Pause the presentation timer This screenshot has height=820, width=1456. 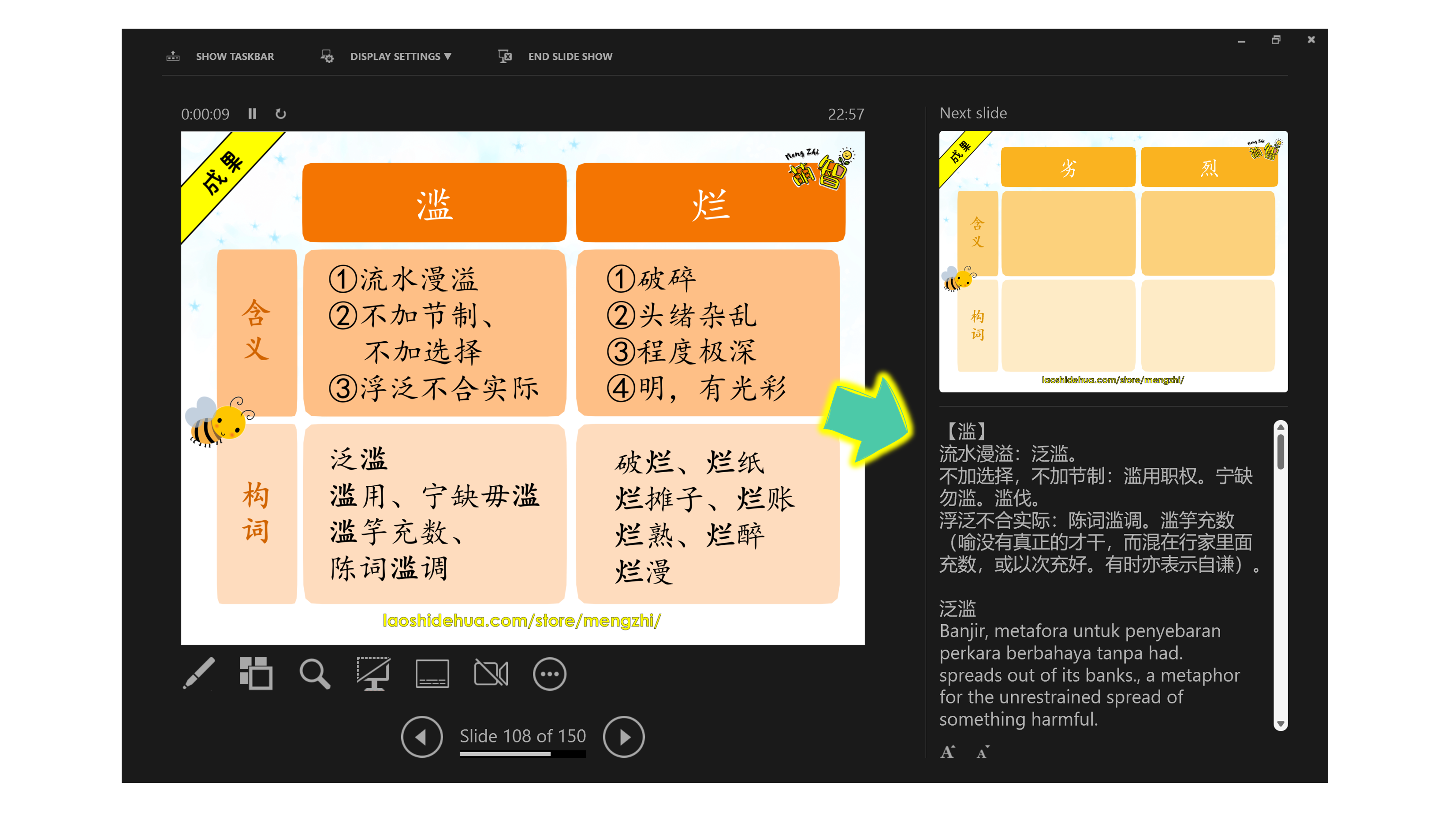(252, 114)
